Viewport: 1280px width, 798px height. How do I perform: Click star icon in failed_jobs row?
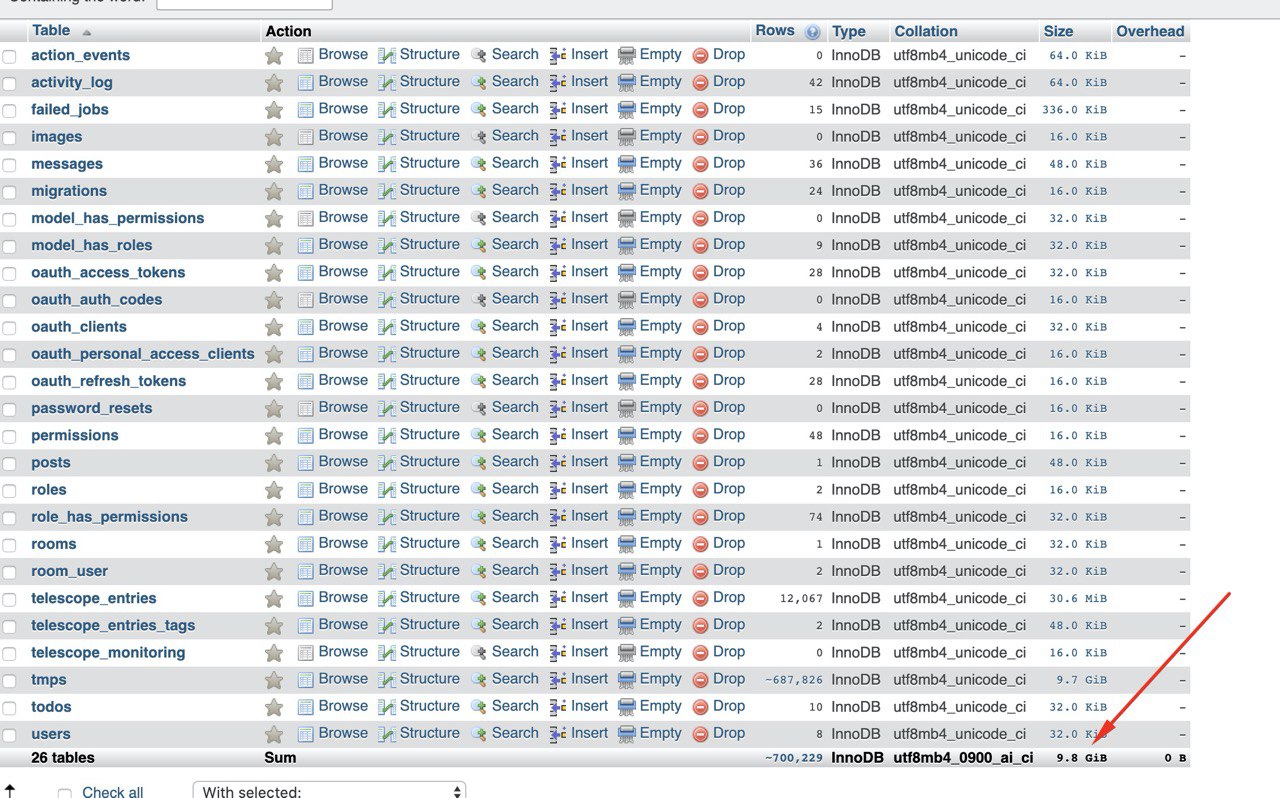coord(274,110)
